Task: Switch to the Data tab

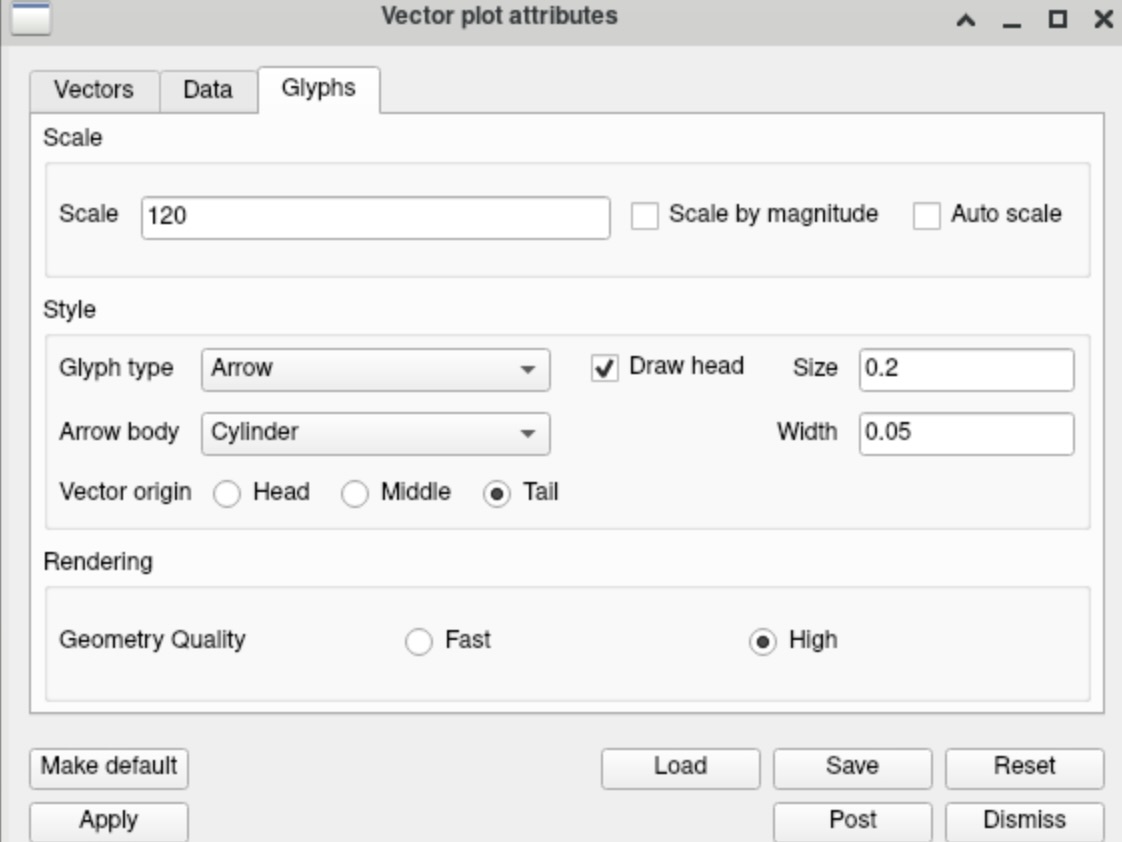Action: 208,90
